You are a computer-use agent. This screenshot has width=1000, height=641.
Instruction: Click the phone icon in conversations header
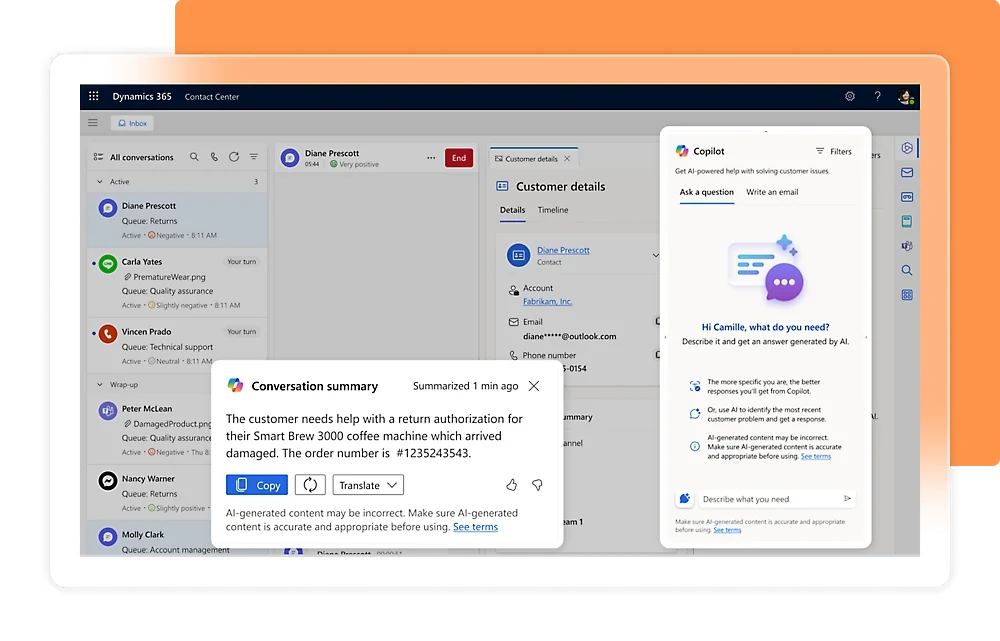214,157
